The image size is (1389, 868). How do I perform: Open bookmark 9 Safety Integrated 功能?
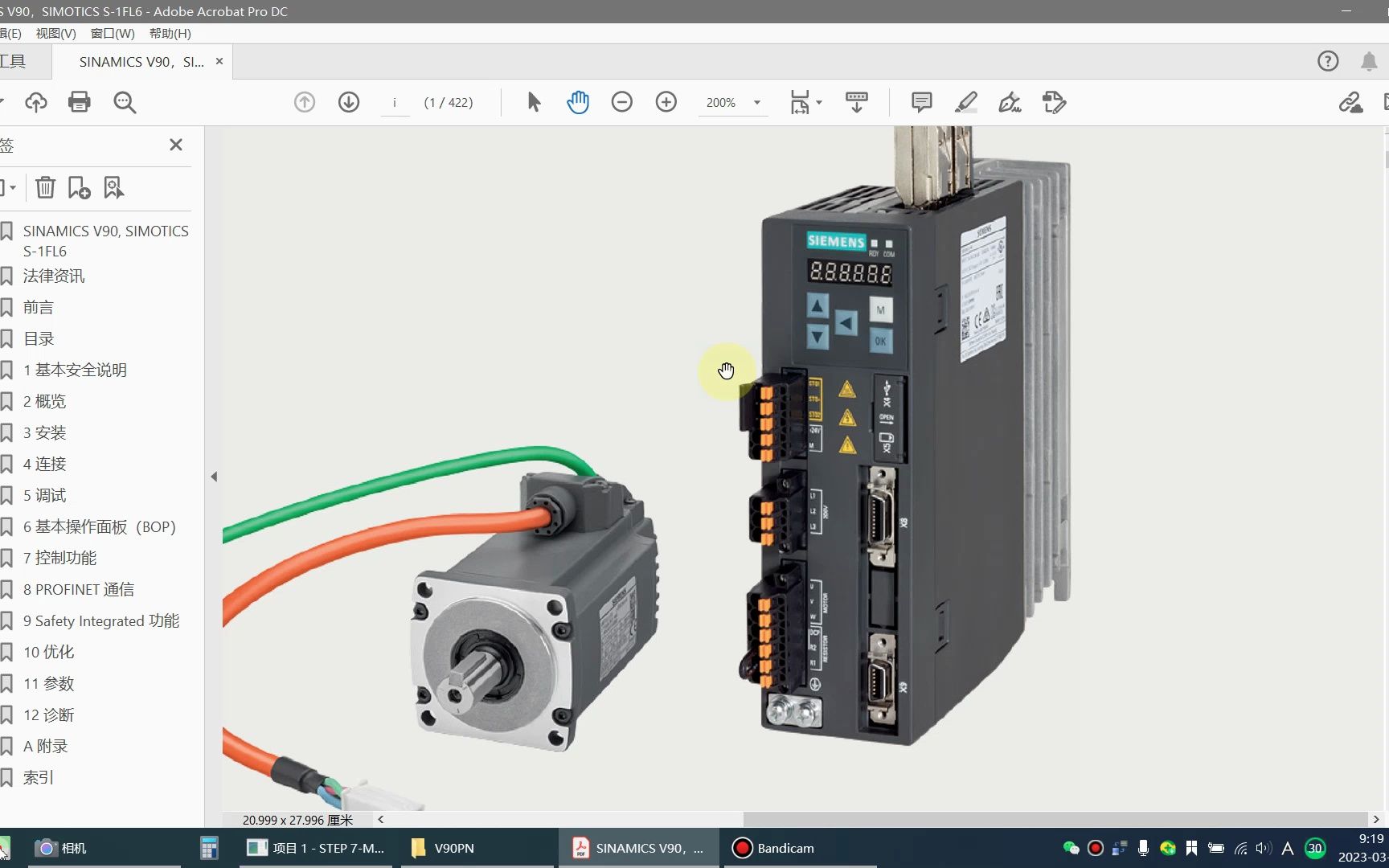click(101, 620)
